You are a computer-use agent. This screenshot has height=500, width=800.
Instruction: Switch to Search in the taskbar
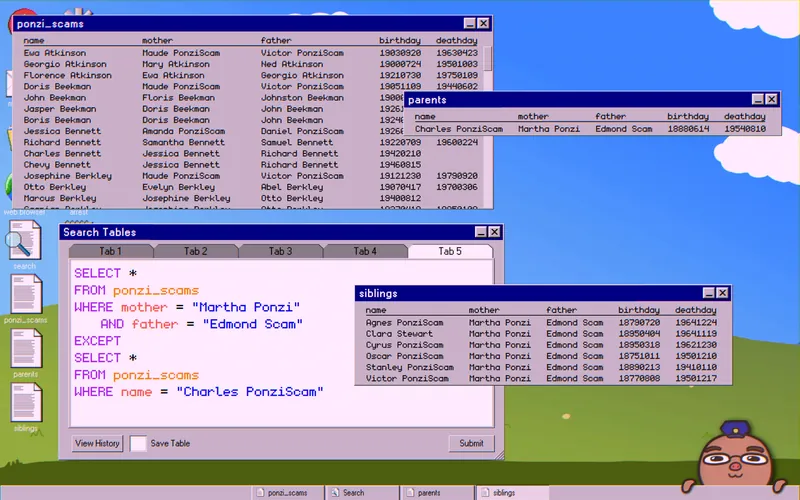click(362, 492)
